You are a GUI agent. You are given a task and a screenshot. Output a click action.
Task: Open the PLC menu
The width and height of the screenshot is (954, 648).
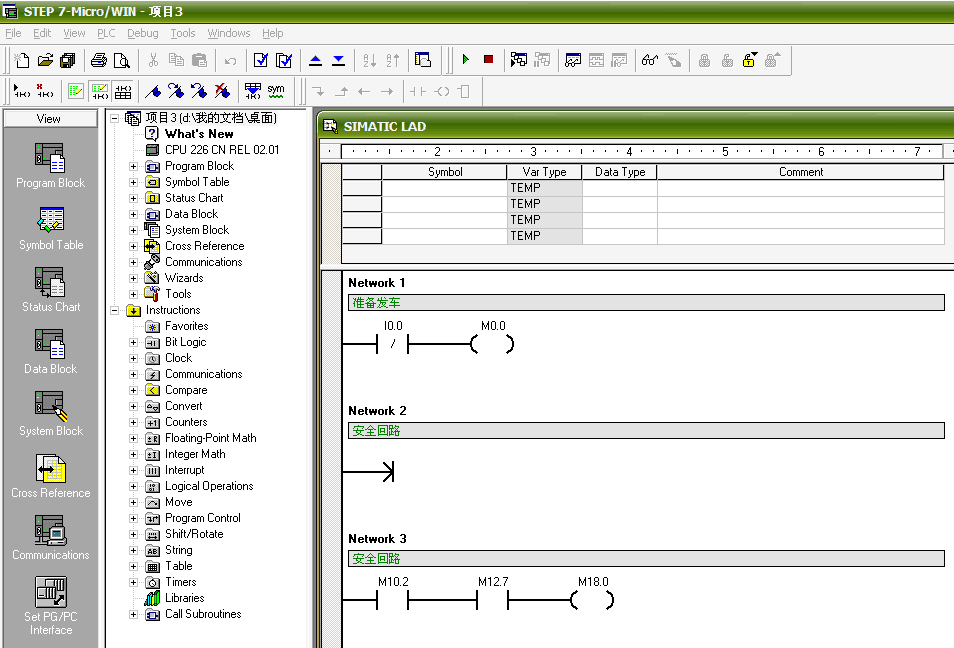pos(106,33)
